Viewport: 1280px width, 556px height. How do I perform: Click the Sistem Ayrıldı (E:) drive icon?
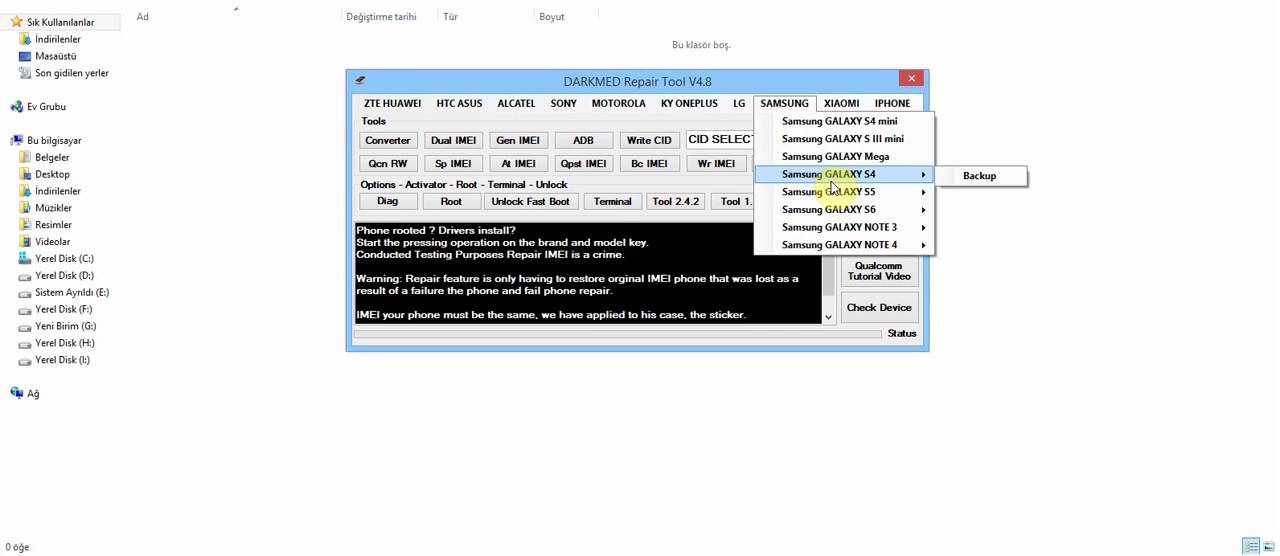tap(26, 293)
